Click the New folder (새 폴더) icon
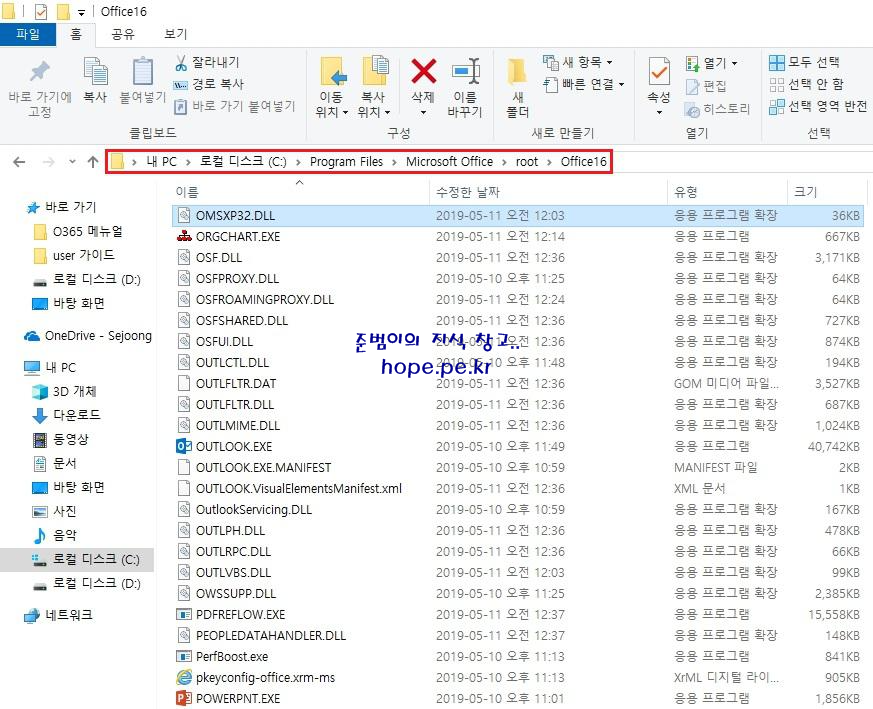The height and width of the screenshot is (709, 873). tap(517, 72)
